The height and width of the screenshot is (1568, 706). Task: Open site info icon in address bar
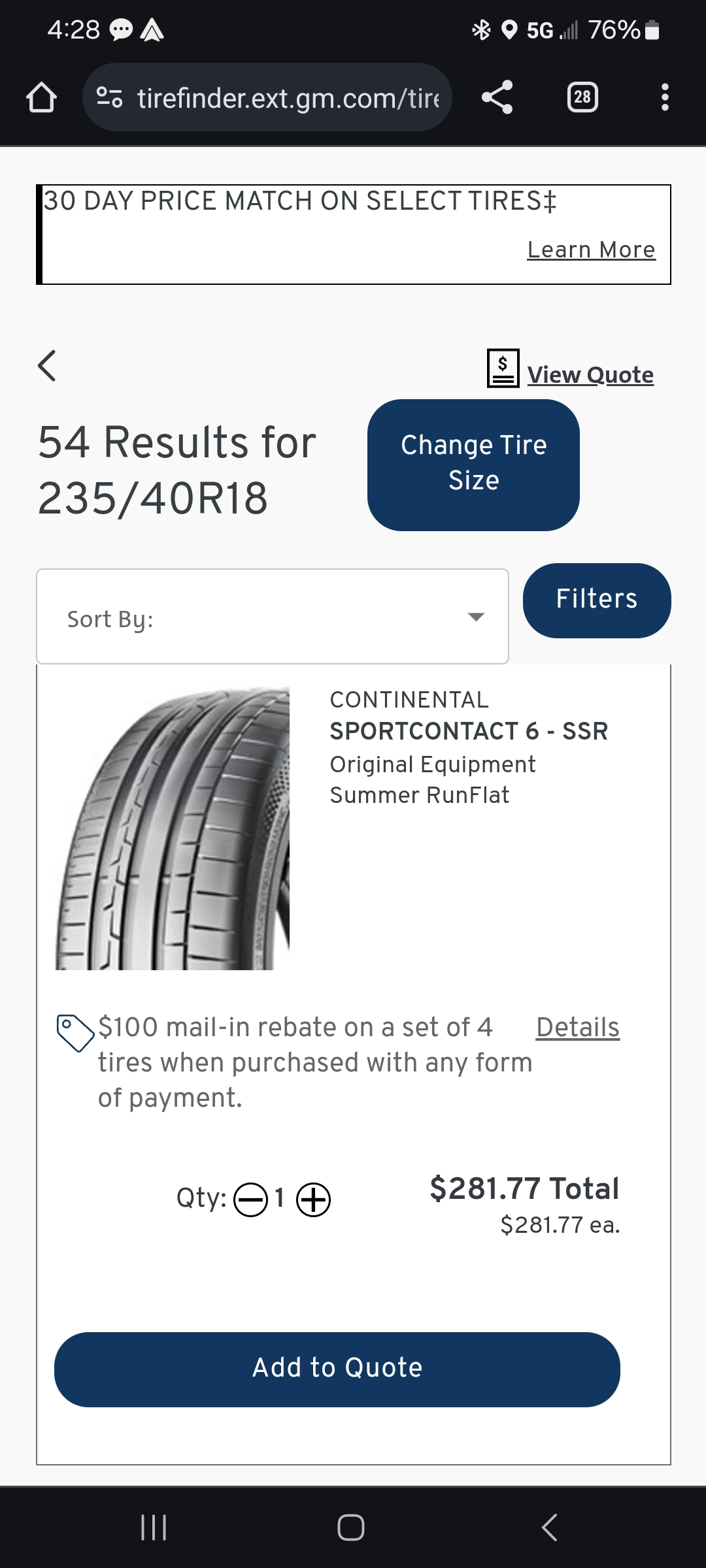pos(109,98)
